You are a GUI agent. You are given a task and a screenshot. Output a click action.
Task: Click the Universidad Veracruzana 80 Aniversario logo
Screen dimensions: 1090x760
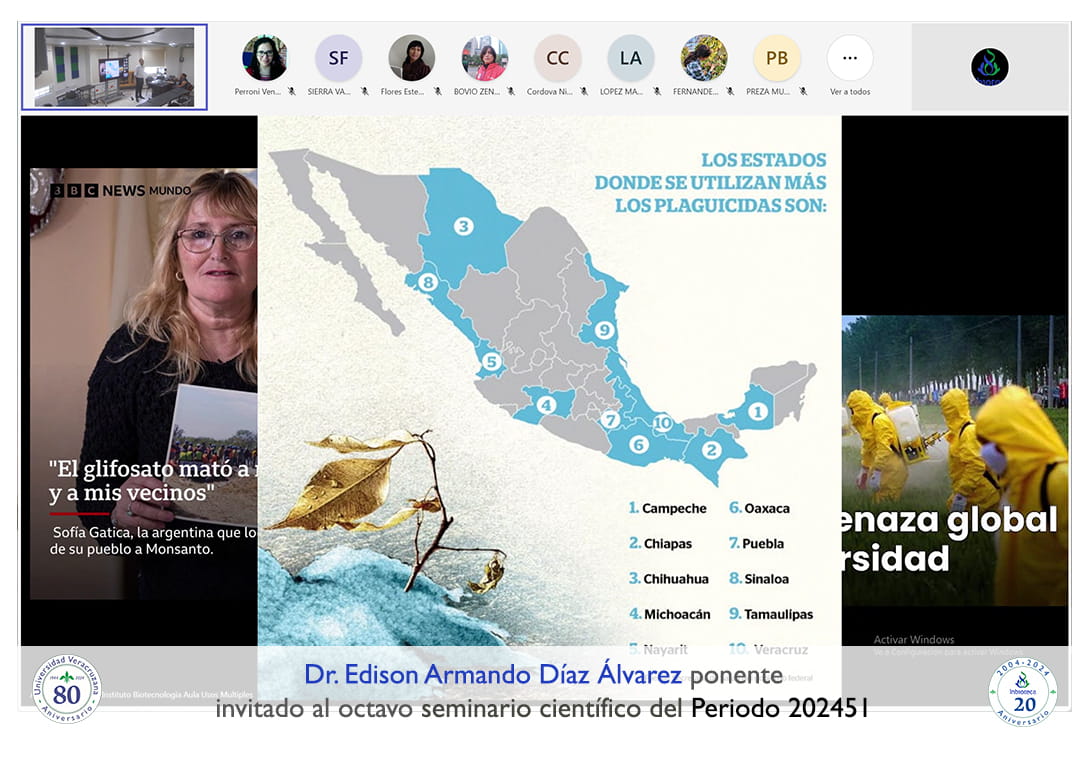[67, 688]
